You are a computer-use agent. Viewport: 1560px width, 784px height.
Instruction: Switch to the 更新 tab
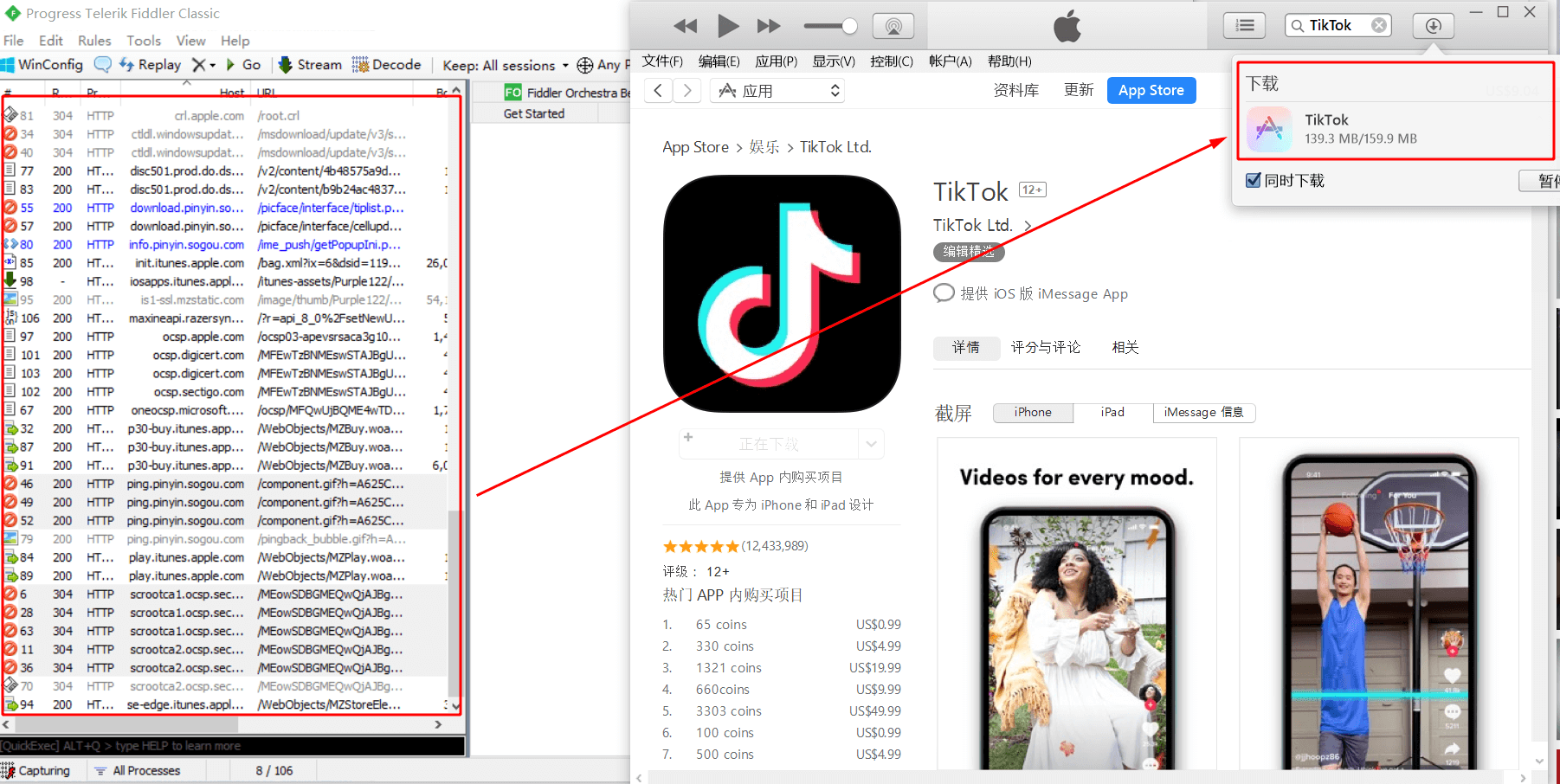click(x=1079, y=90)
